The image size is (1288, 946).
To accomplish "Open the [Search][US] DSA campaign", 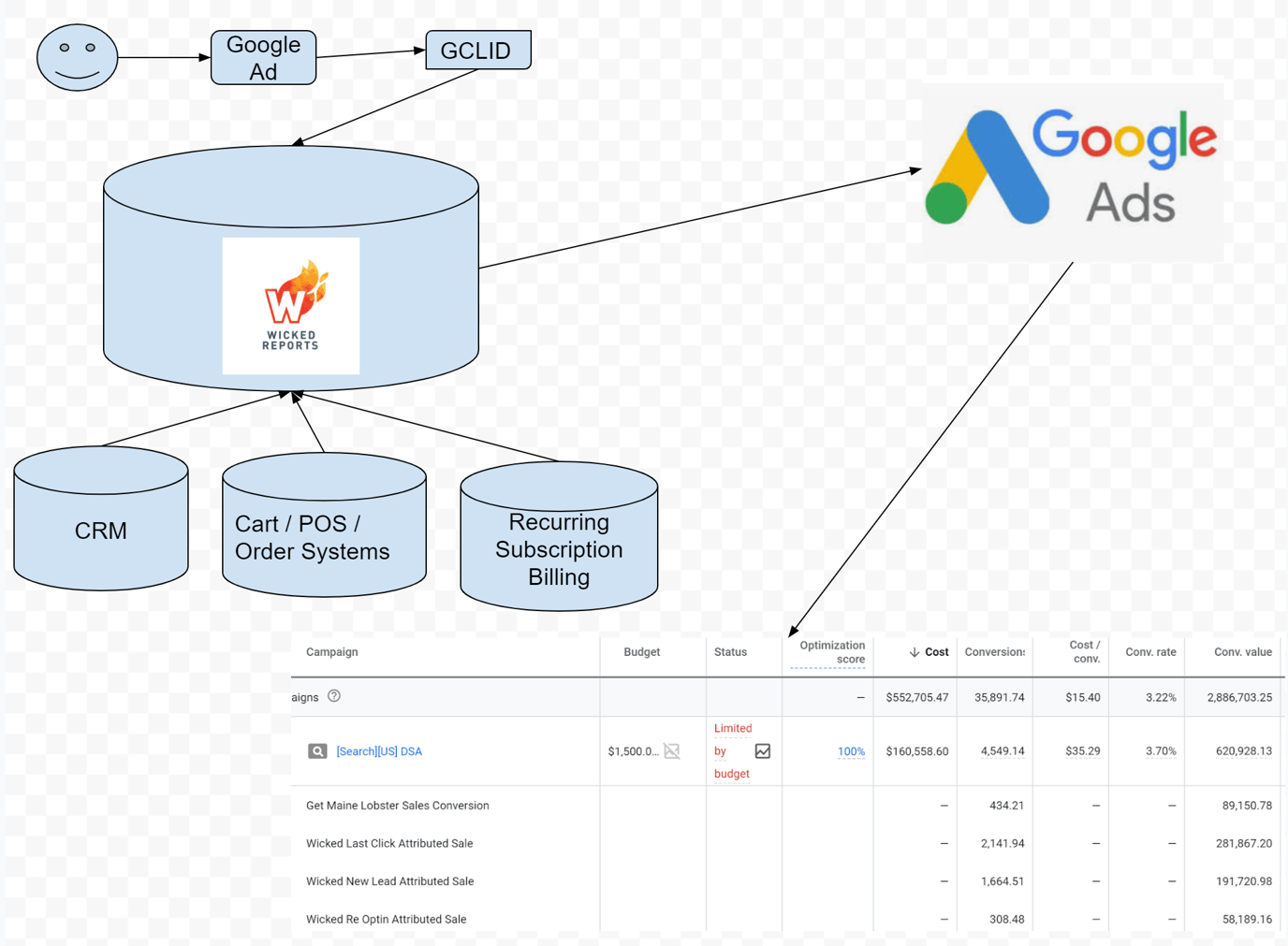I will (x=378, y=751).
